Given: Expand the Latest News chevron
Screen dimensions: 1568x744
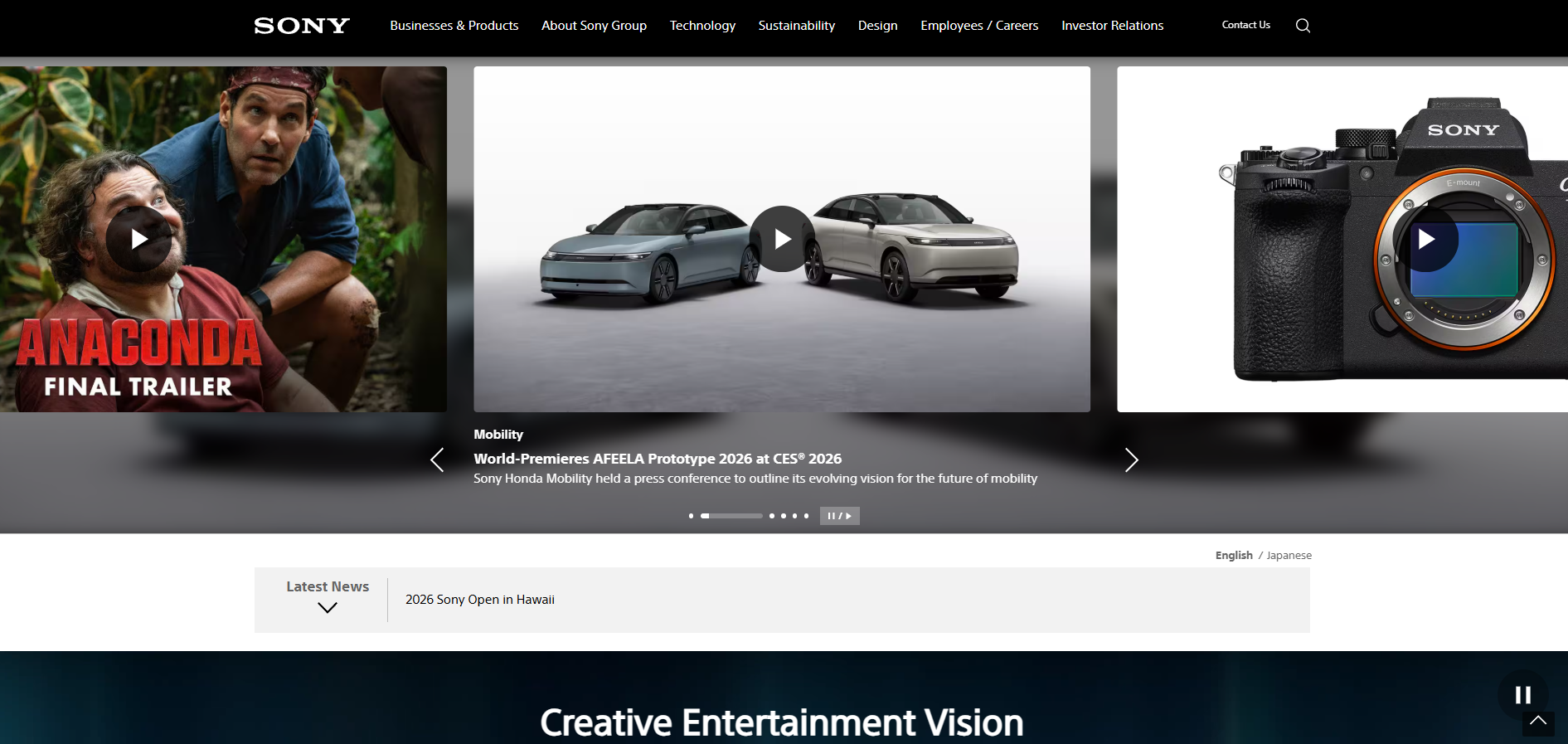Looking at the screenshot, I should [x=328, y=608].
